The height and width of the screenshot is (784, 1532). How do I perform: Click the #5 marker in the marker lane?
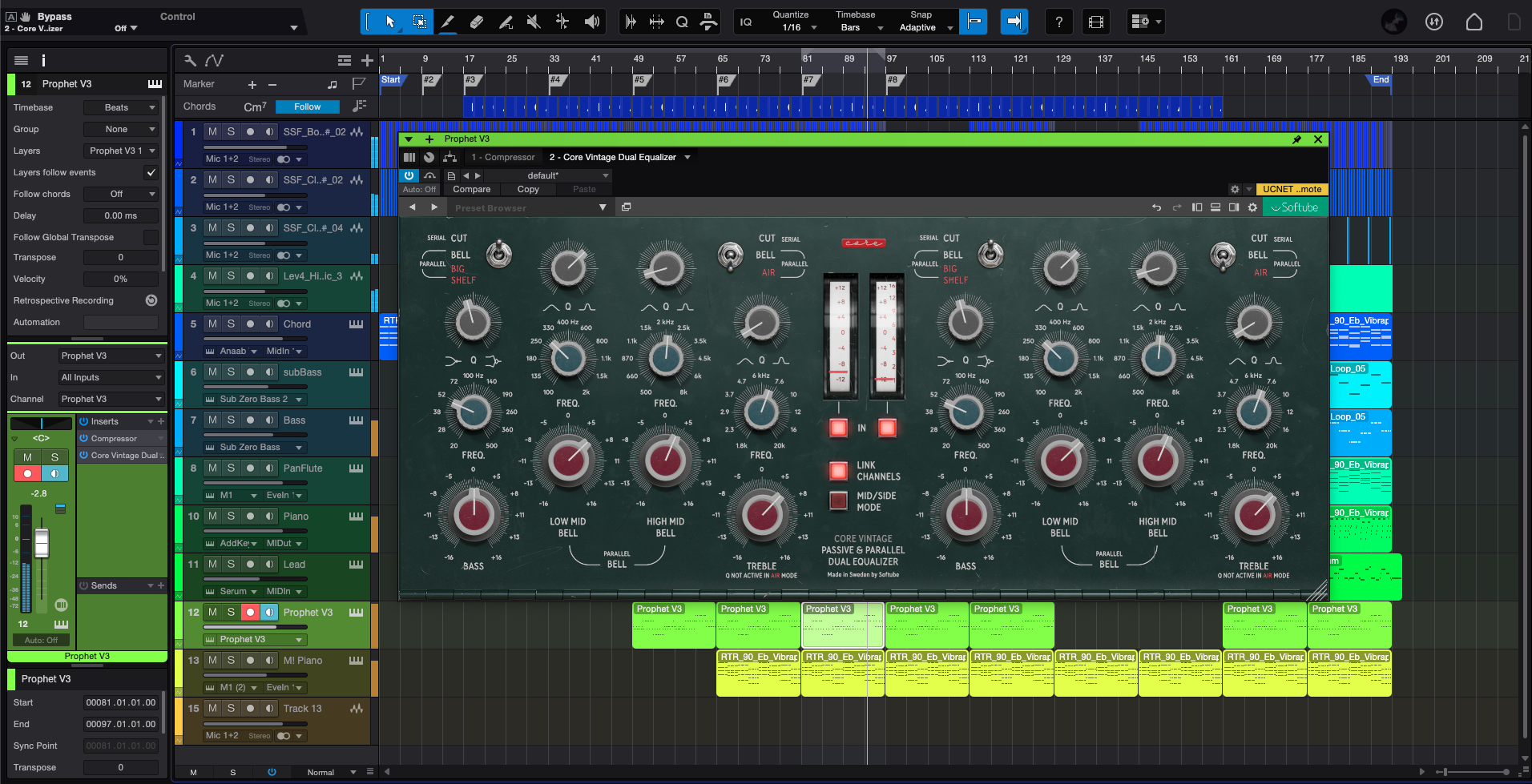[639, 80]
